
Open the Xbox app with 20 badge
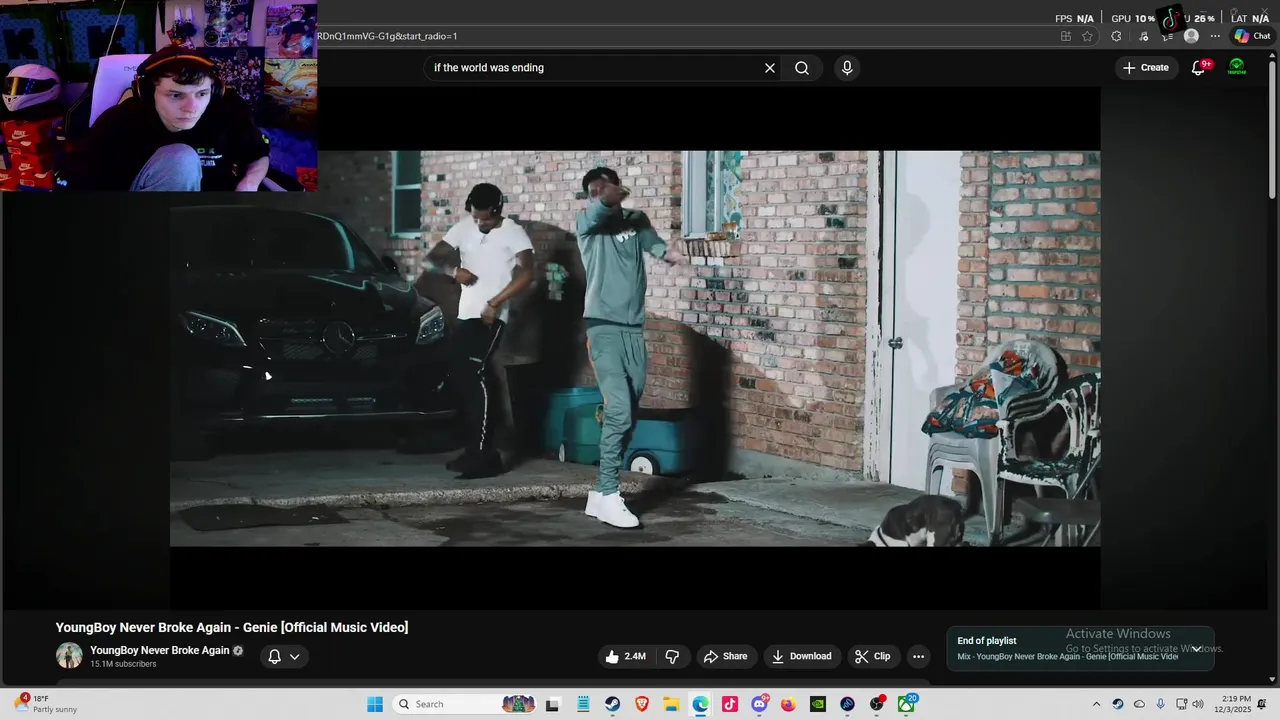click(x=906, y=704)
